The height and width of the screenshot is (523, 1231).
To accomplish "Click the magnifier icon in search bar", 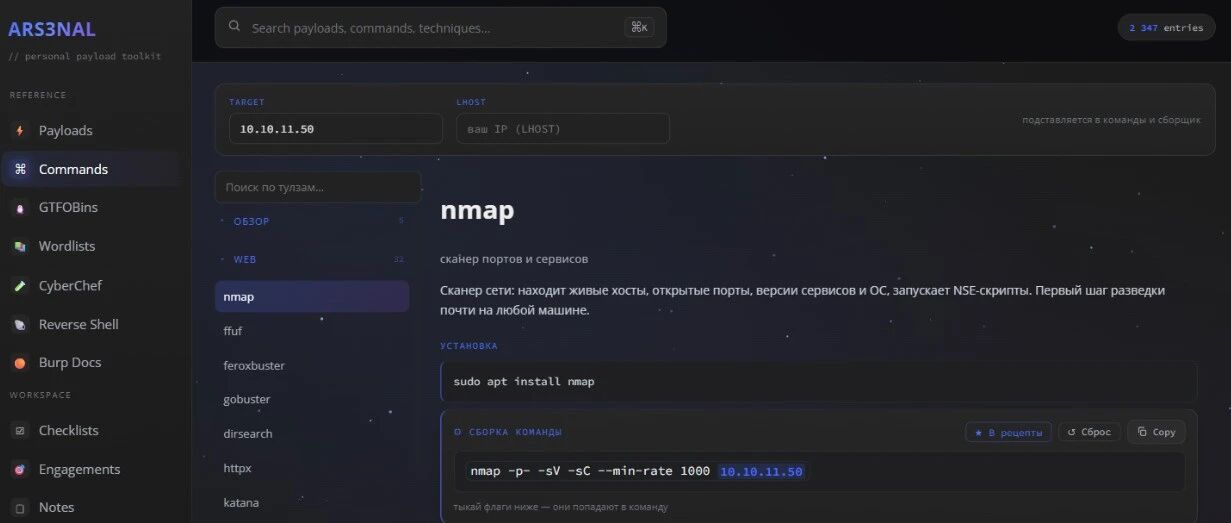I will click(x=234, y=27).
